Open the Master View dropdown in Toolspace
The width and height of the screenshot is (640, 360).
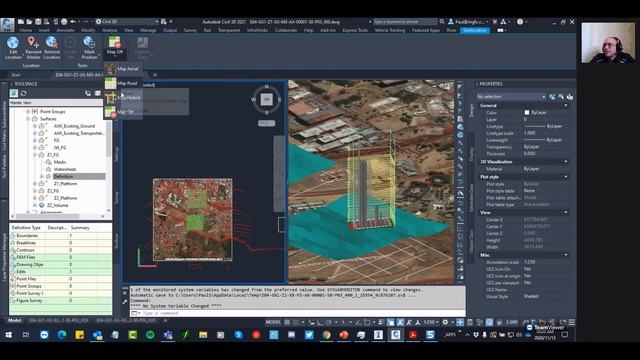[x=56, y=103]
